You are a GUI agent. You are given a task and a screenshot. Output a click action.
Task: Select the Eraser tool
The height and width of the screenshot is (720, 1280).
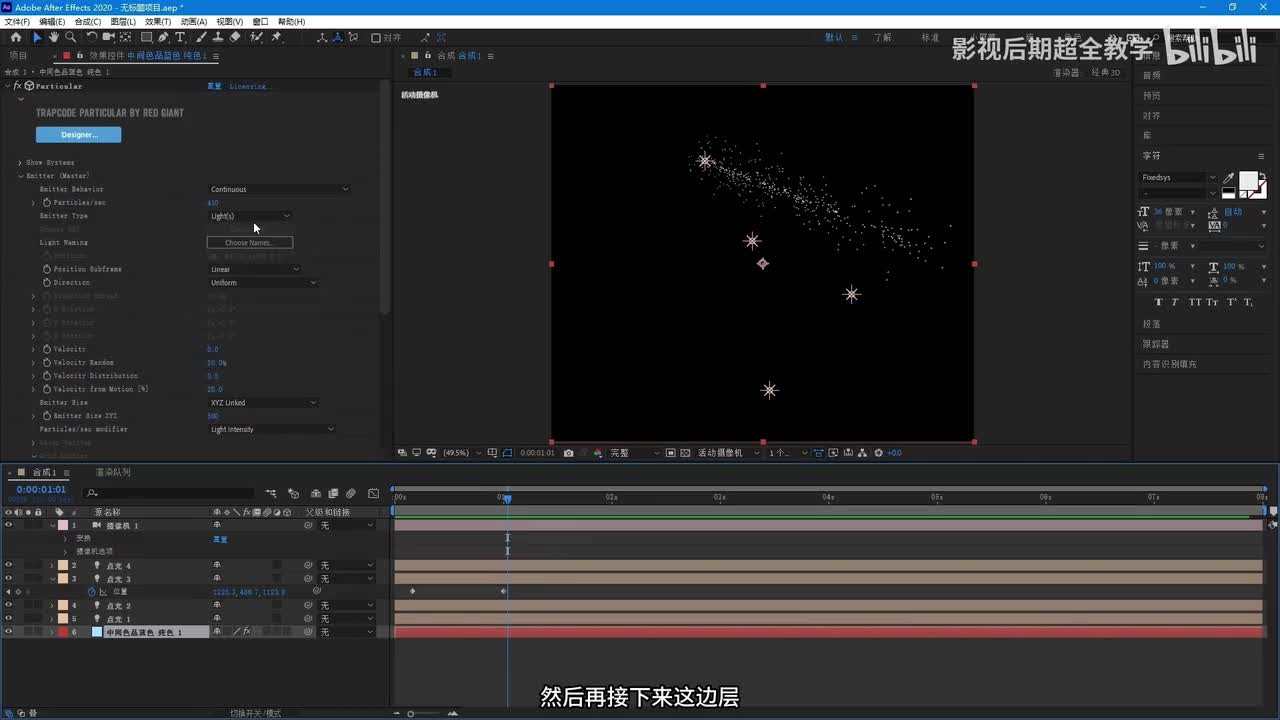coord(235,37)
